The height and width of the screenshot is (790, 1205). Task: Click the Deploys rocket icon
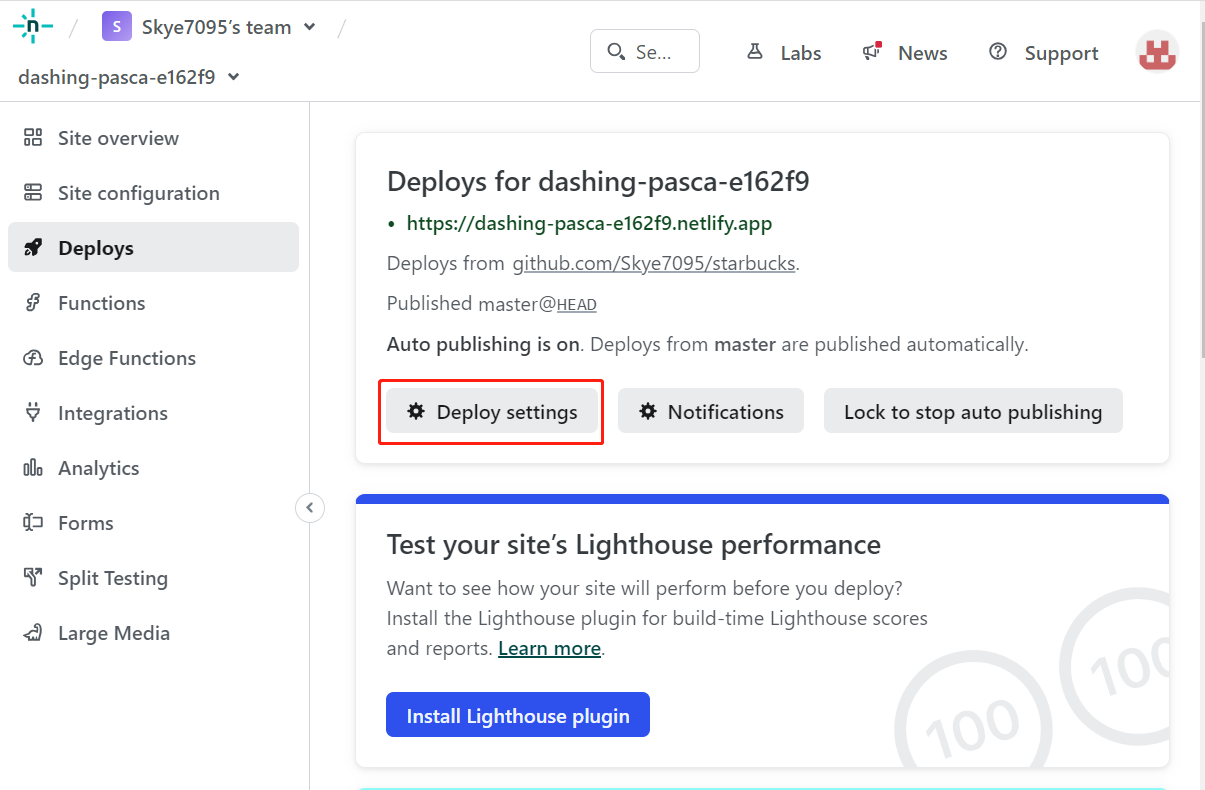click(x=33, y=248)
